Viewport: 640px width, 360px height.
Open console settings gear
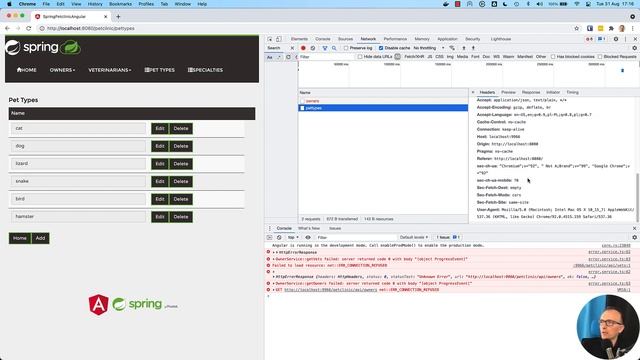click(x=634, y=238)
